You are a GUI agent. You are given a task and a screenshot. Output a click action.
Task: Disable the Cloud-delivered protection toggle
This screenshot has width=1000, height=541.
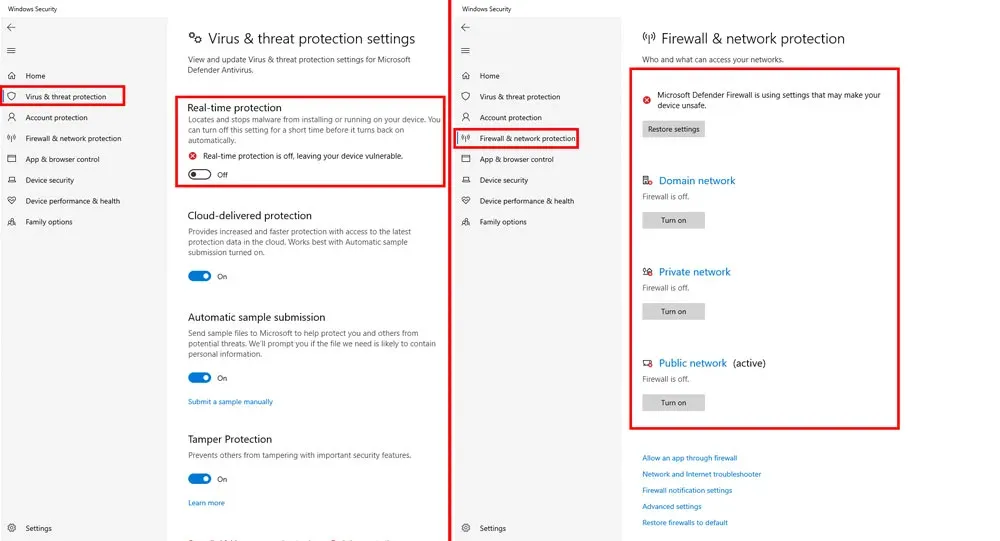[x=200, y=276]
